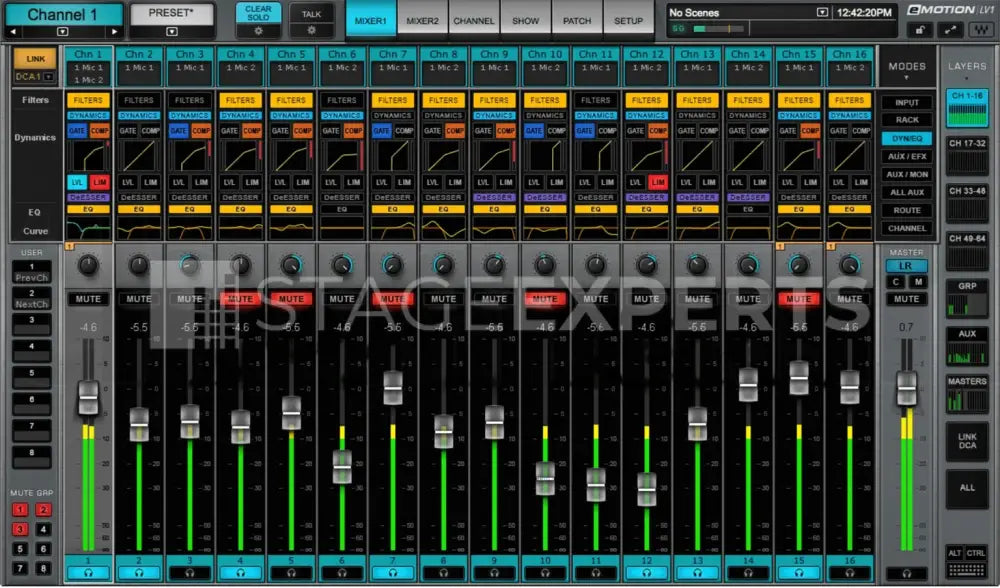Image resolution: width=1000 pixels, height=588 pixels.
Task: Open the DCA1 link dropdown
Action: (x=48, y=77)
